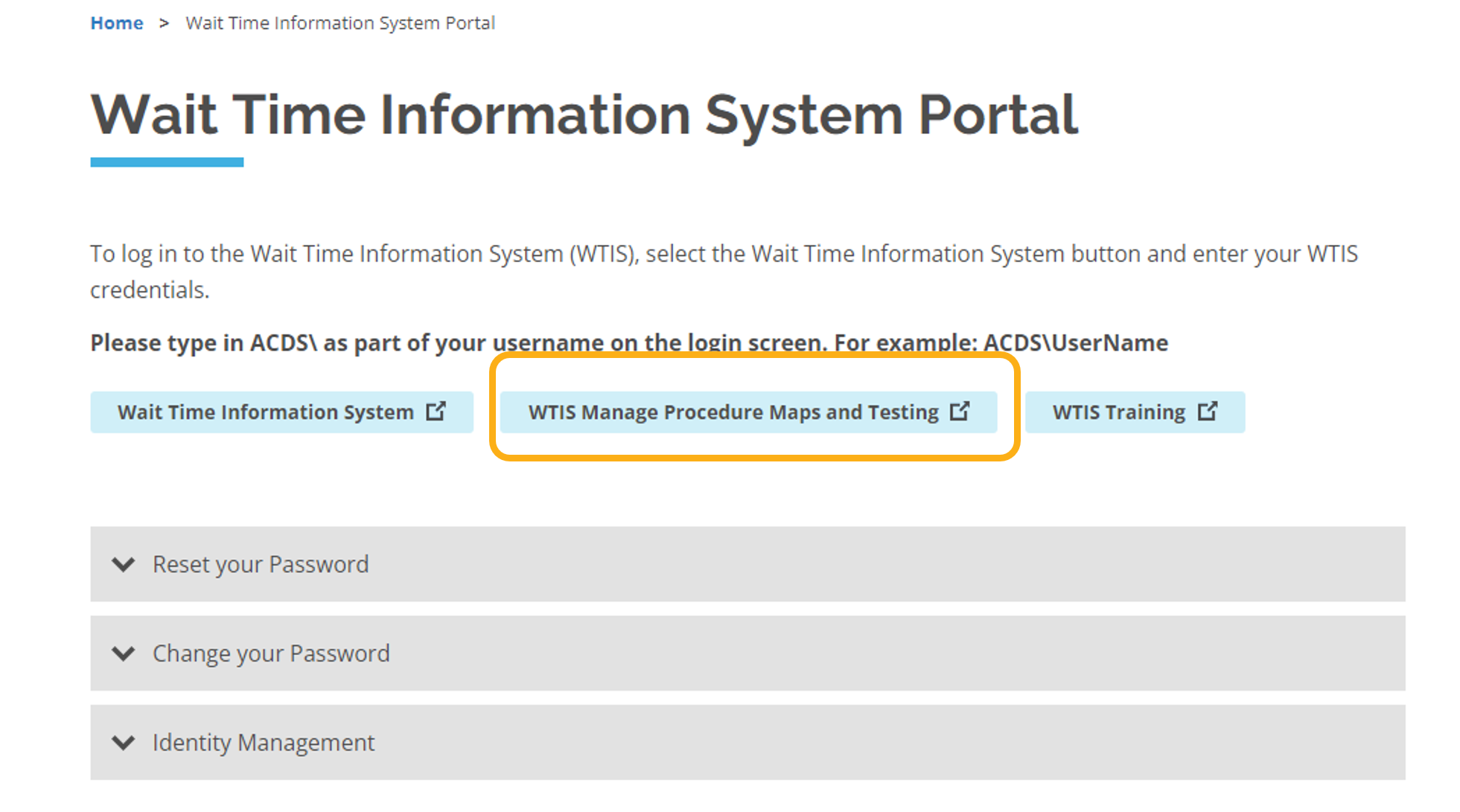Launch the WTIS Training button
The width and height of the screenshot is (1460, 812).
pyautogui.click(x=1135, y=412)
